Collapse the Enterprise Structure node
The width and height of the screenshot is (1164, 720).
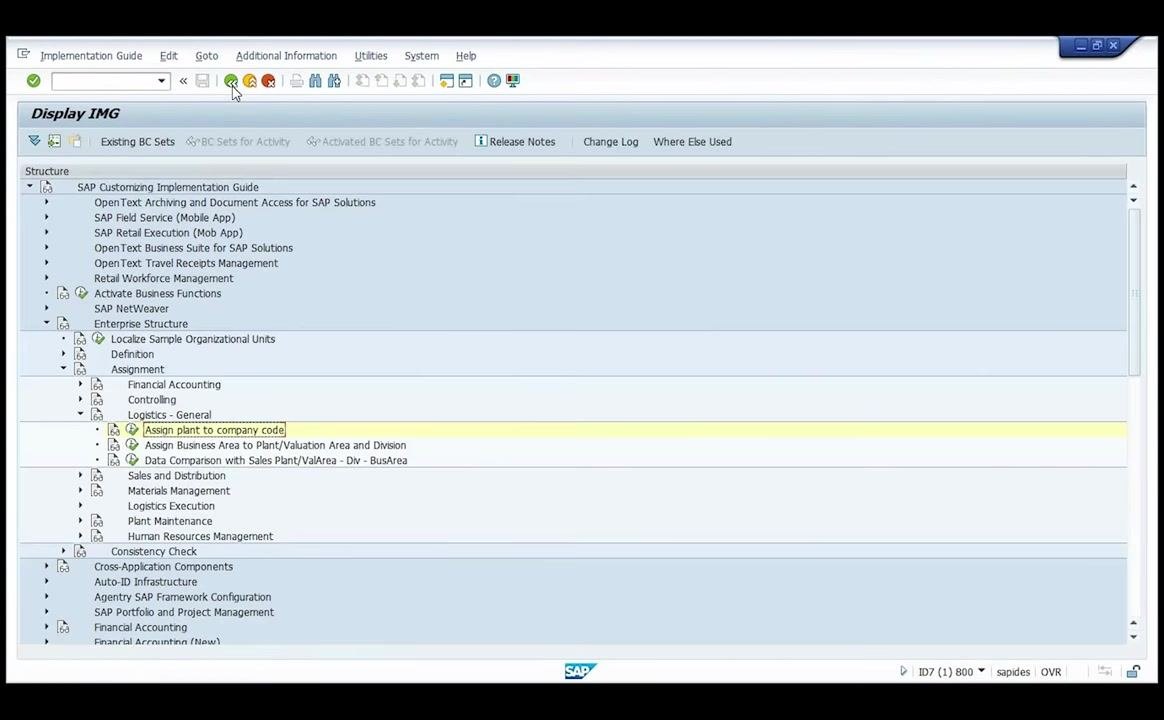tap(46, 323)
